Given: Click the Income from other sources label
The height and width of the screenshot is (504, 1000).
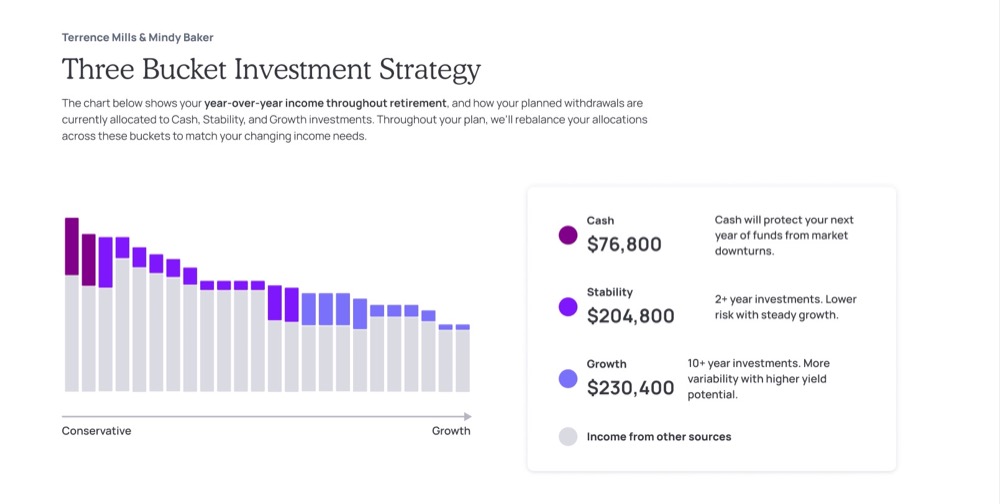Looking at the screenshot, I should 659,437.
